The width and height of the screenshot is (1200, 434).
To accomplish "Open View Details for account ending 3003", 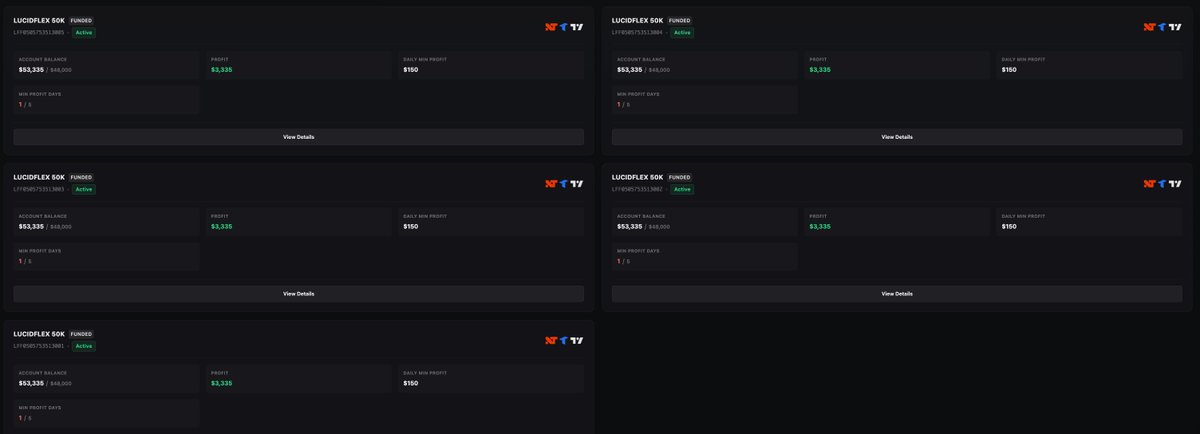I will [x=298, y=294].
